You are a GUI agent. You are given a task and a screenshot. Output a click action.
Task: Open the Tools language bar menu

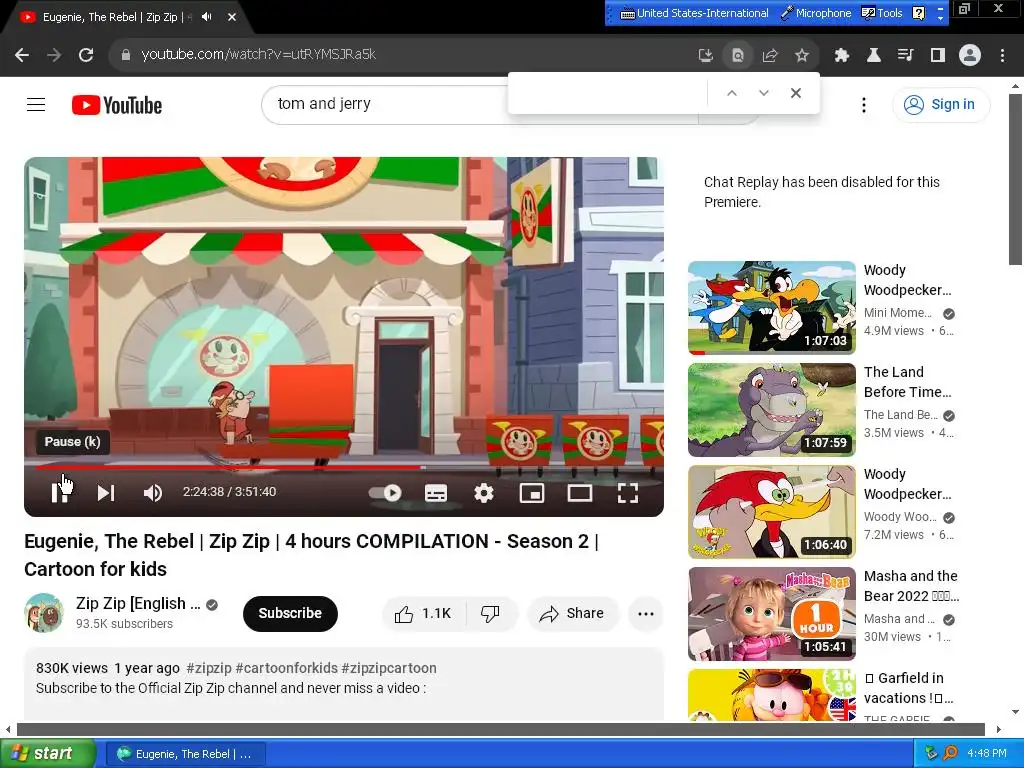coord(882,13)
